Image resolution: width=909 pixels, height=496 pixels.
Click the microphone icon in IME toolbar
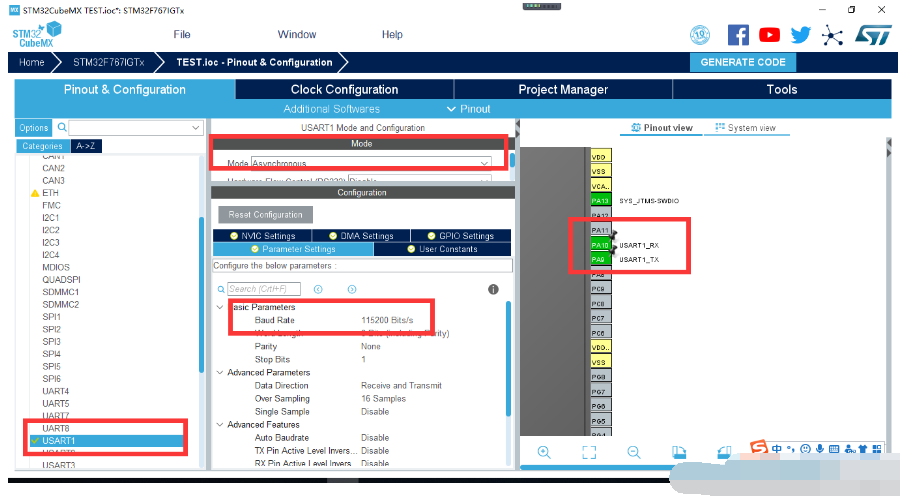820,448
